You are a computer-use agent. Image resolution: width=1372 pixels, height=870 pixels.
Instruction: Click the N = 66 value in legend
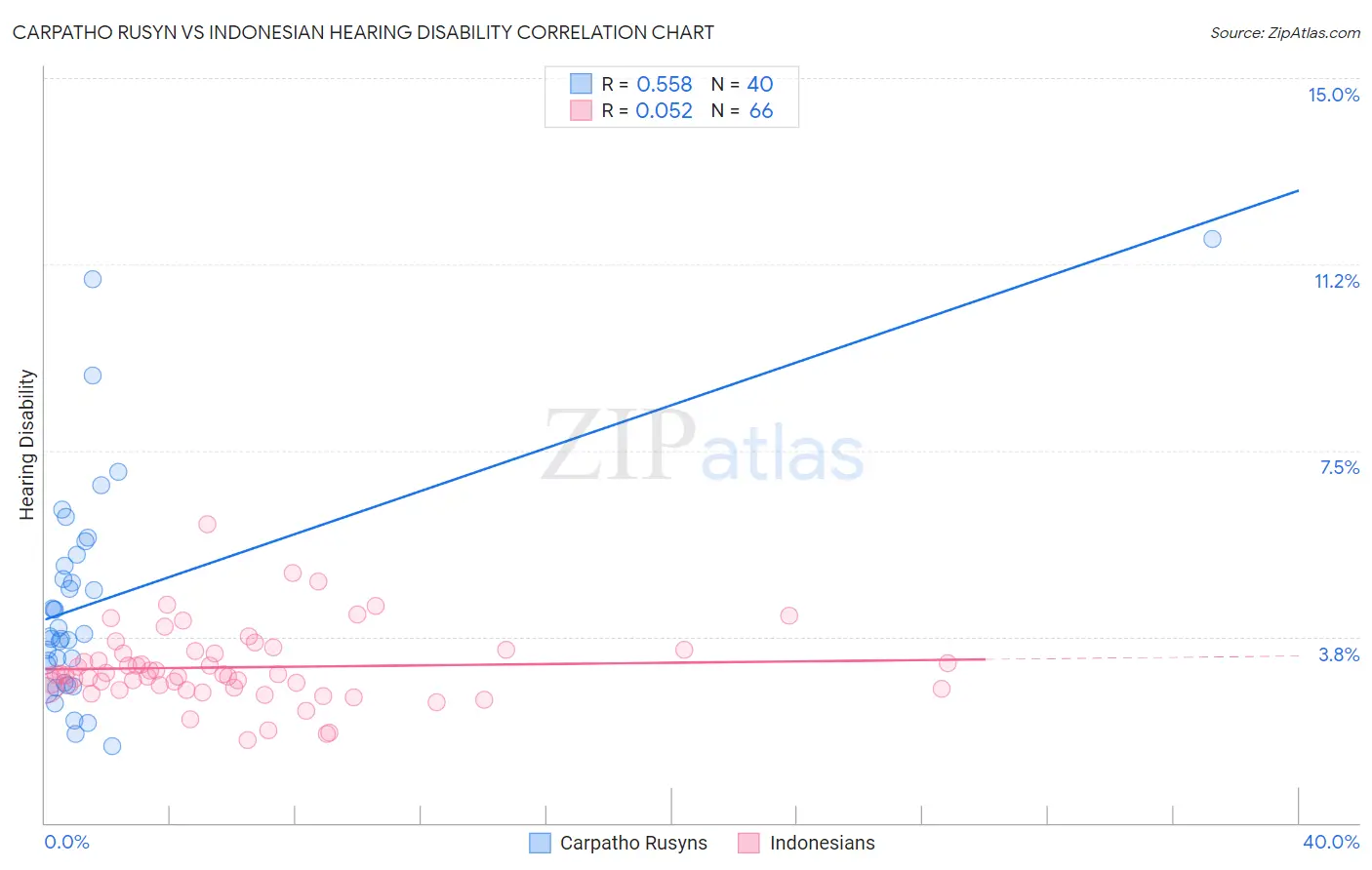(742, 110)
